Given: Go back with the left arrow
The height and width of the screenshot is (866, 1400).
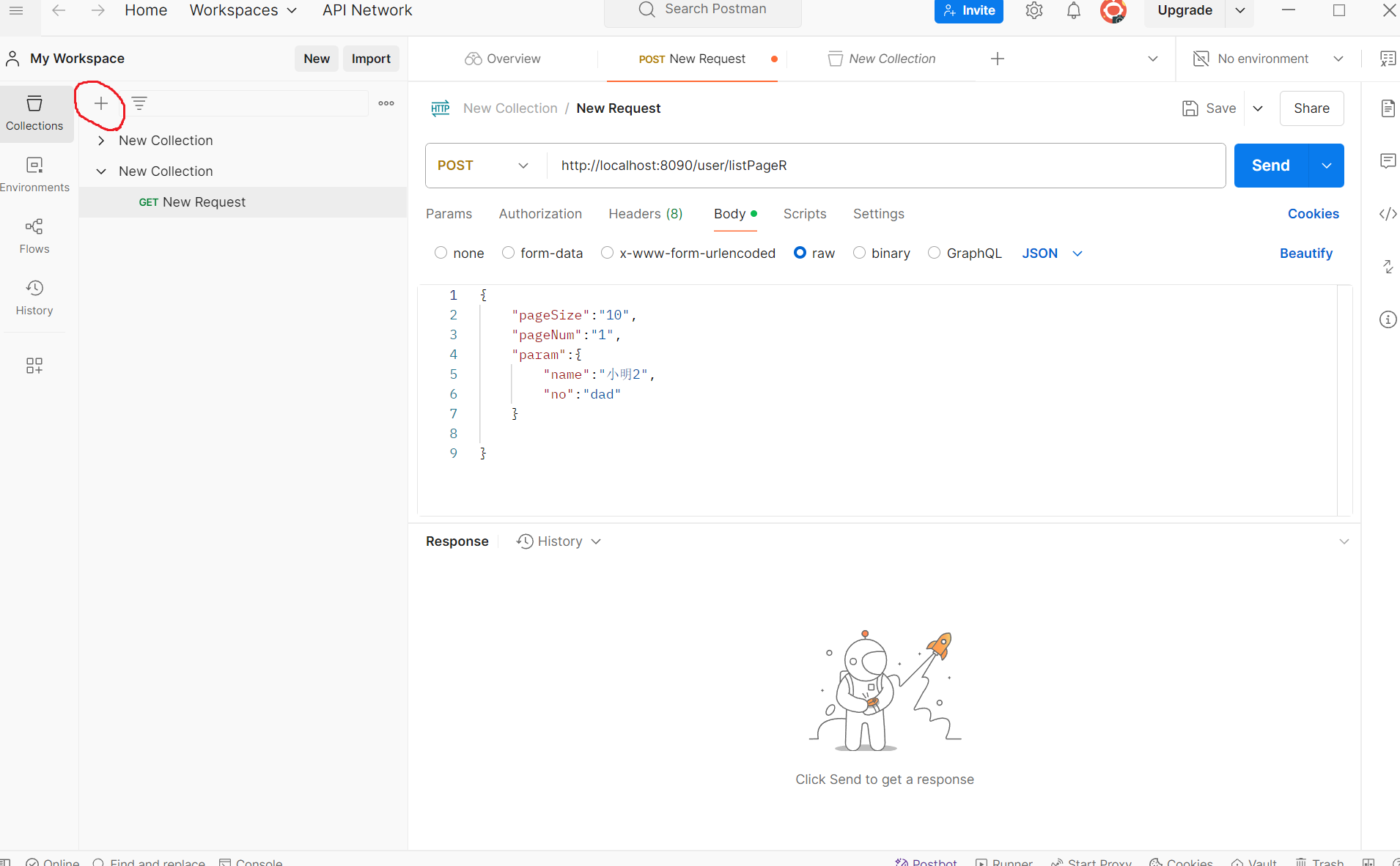Looking at the screenshot, I should [59, 10].
